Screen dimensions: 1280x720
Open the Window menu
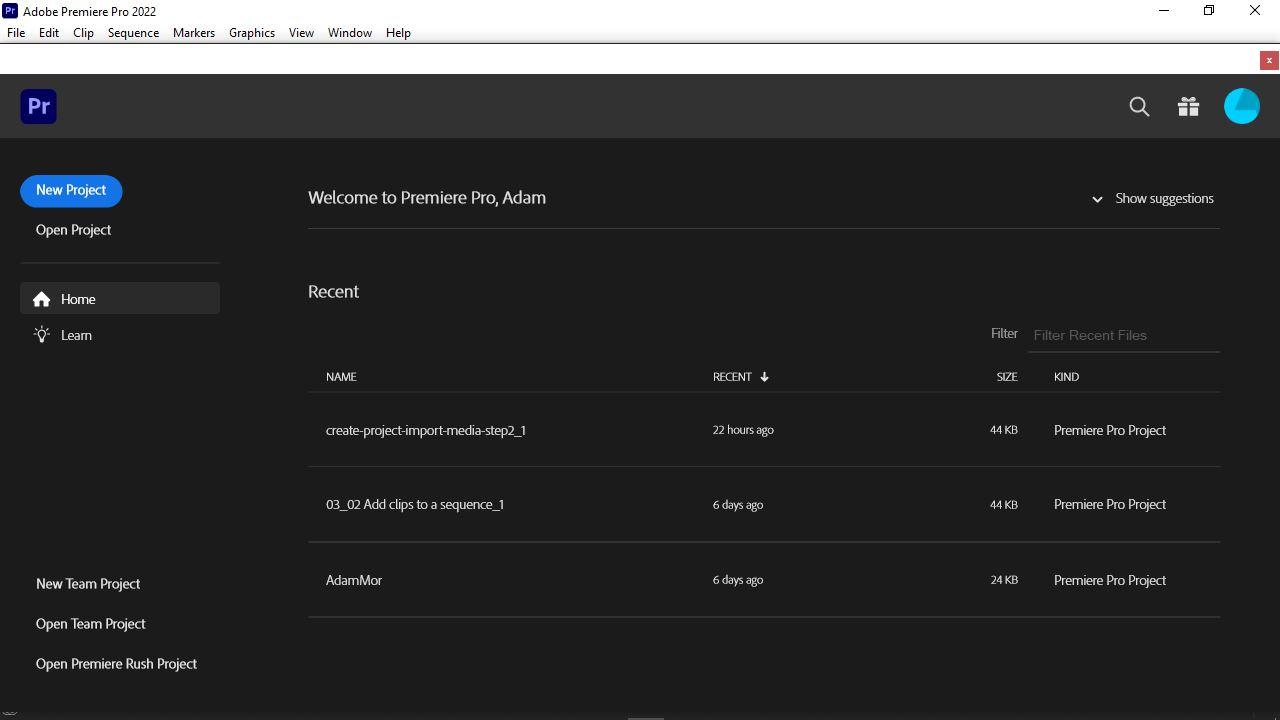coord(350,33)
